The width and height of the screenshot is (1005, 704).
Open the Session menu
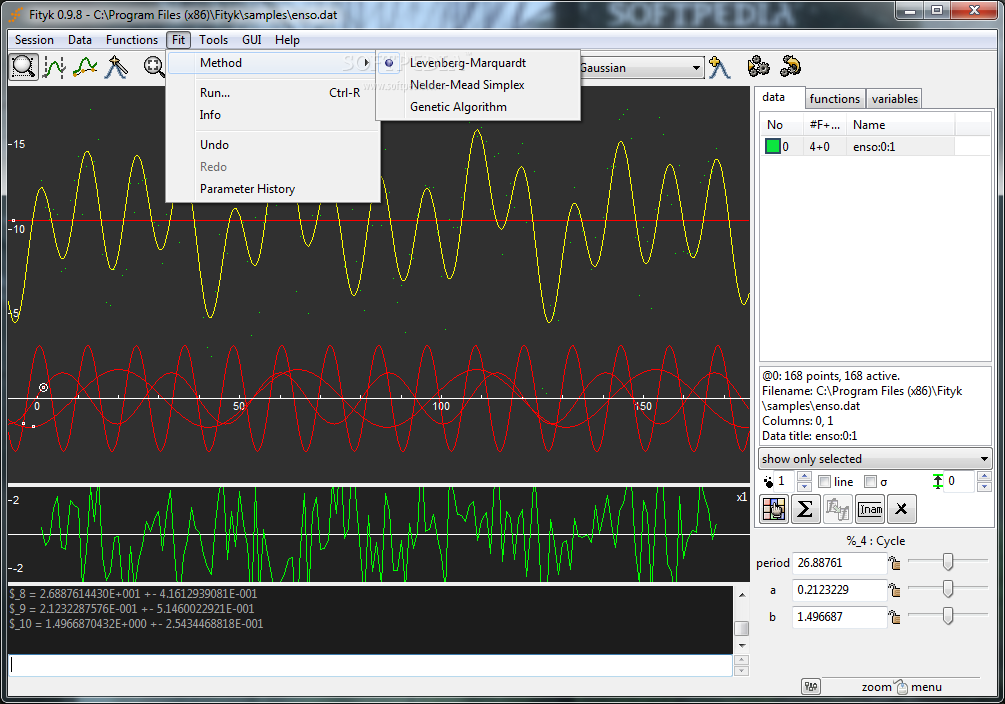(35, 40)
